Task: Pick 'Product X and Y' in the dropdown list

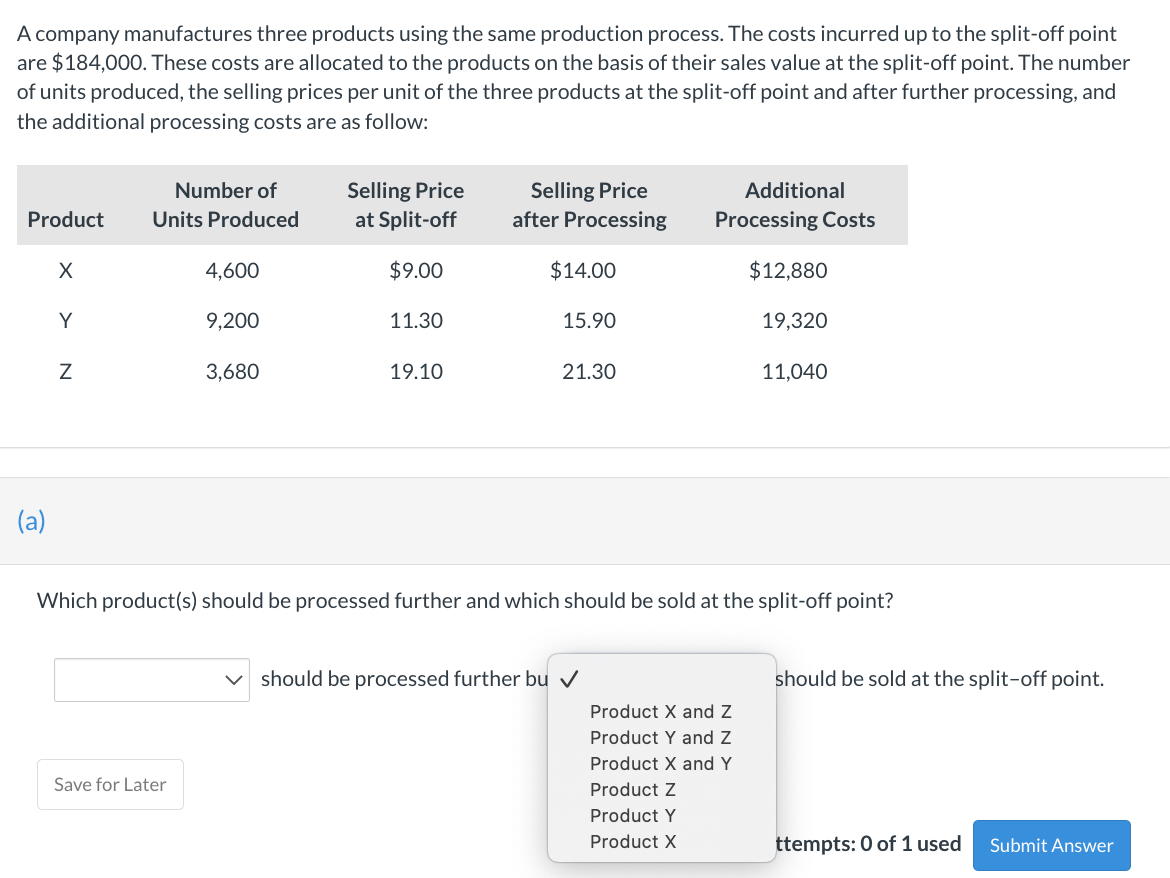Action: click(660, 764)
